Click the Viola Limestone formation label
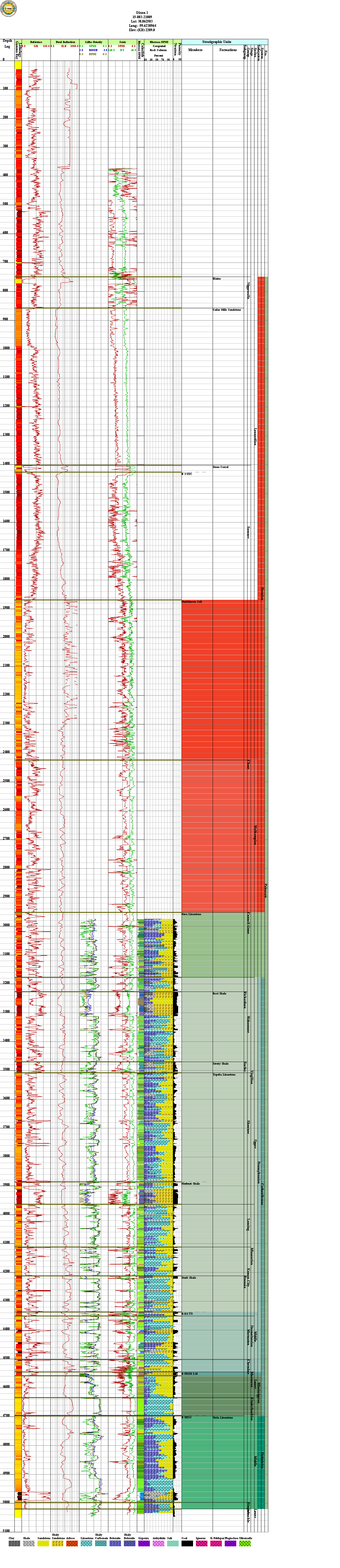 click(223, 1418)
